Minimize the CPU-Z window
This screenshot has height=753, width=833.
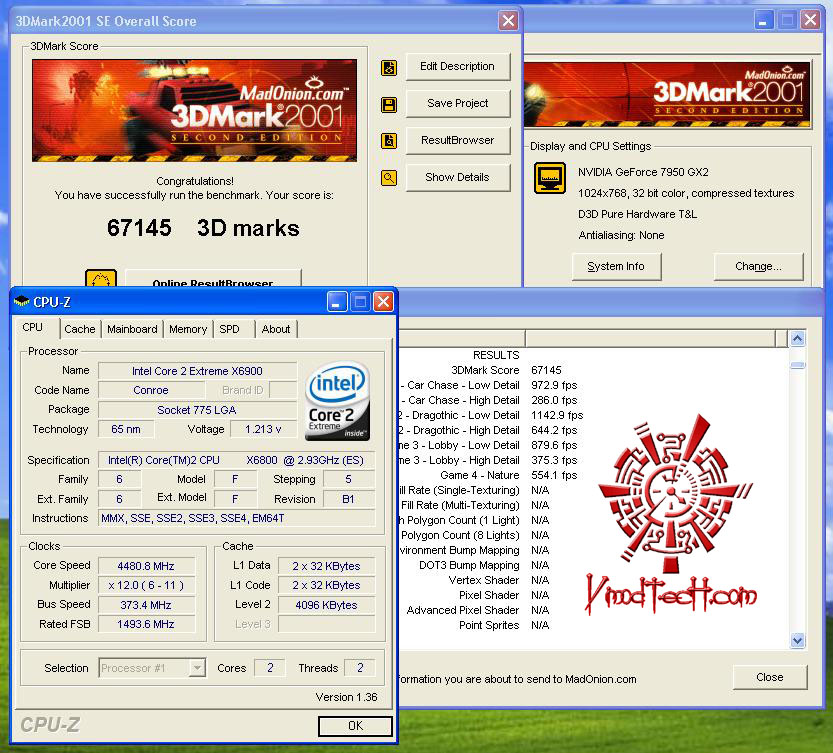tap(336, 302)
